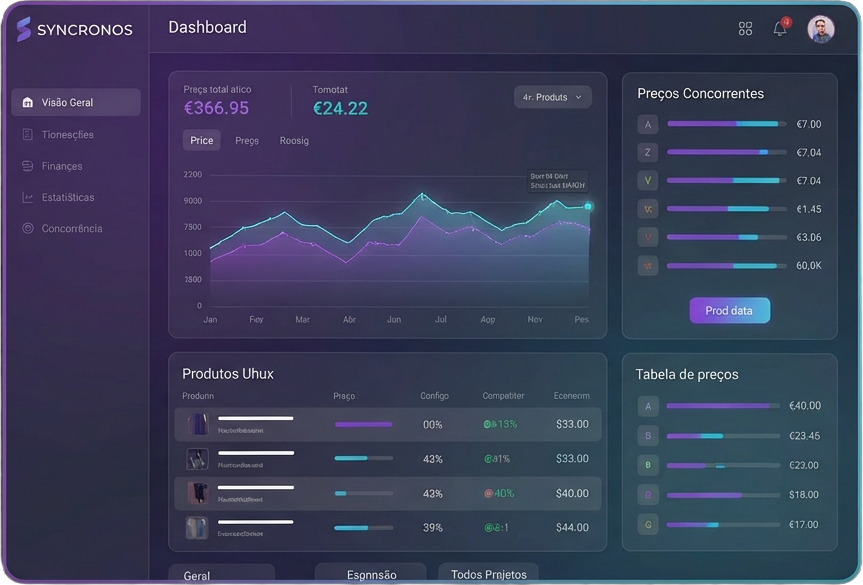Image resolution: width=863 pixels, height=585 pixels.
Task: Click the Syncronos logo icon
Action: [23, 29]
